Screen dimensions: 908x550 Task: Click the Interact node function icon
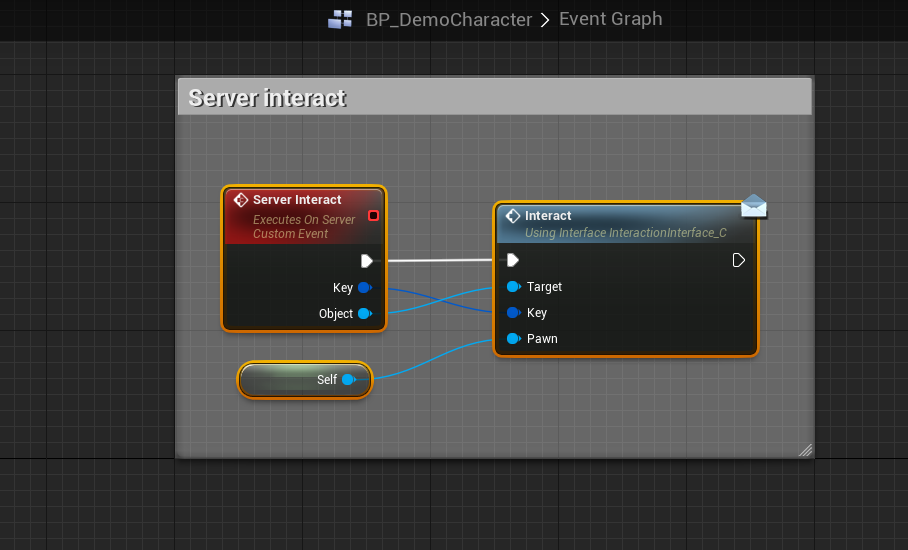click(x=513, y=216)
